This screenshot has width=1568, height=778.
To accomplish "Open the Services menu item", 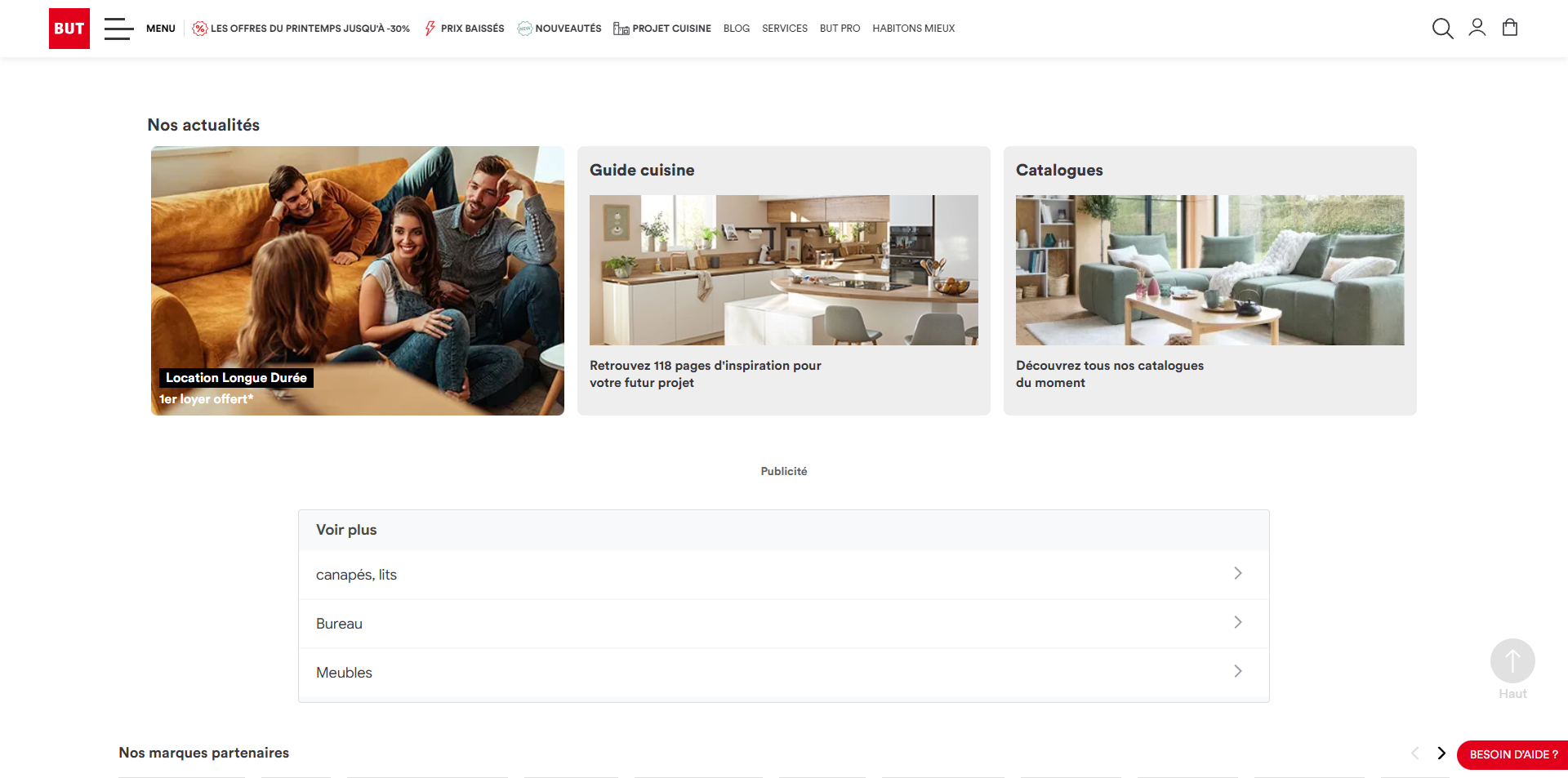I will tap(785, 29).
